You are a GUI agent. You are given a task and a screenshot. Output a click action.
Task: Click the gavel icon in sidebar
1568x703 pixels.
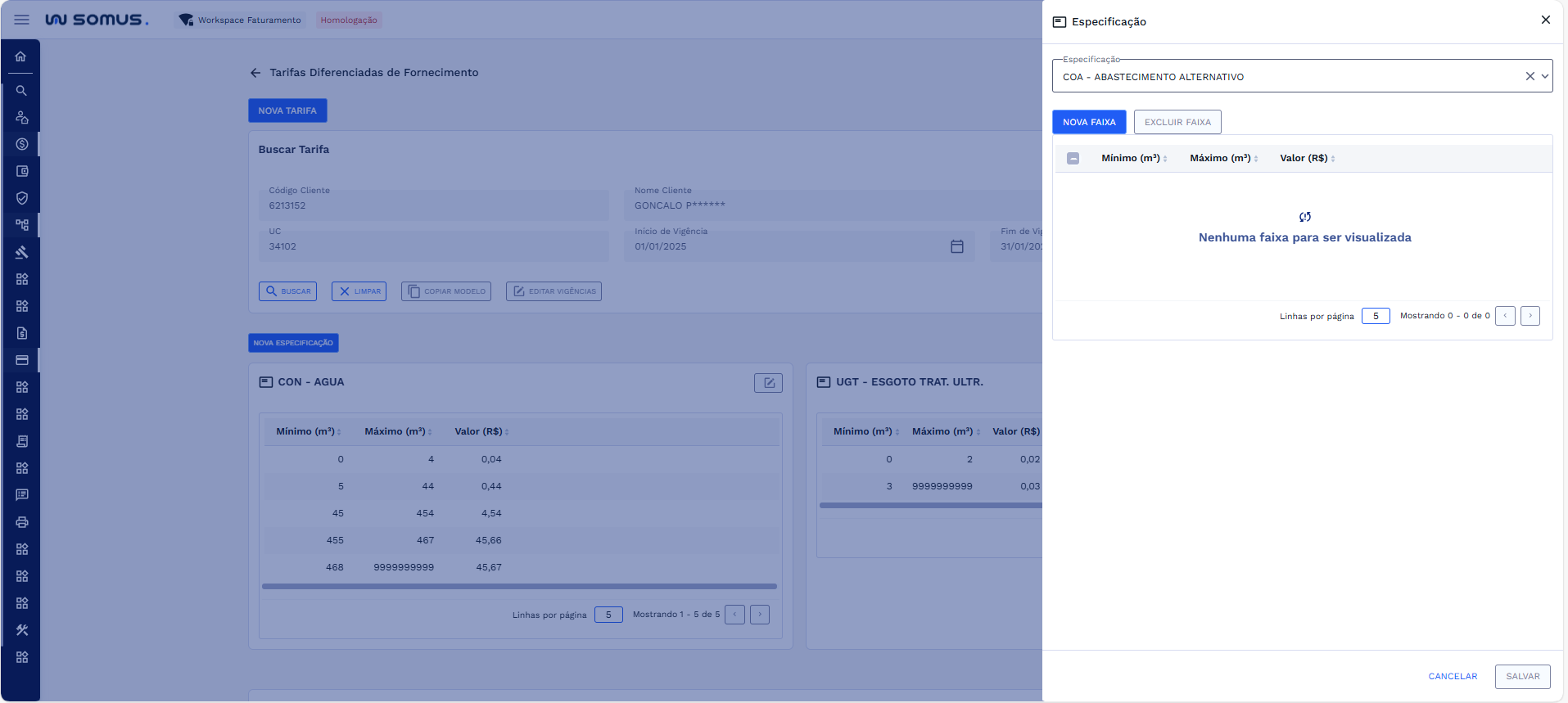tap(21, 252)
